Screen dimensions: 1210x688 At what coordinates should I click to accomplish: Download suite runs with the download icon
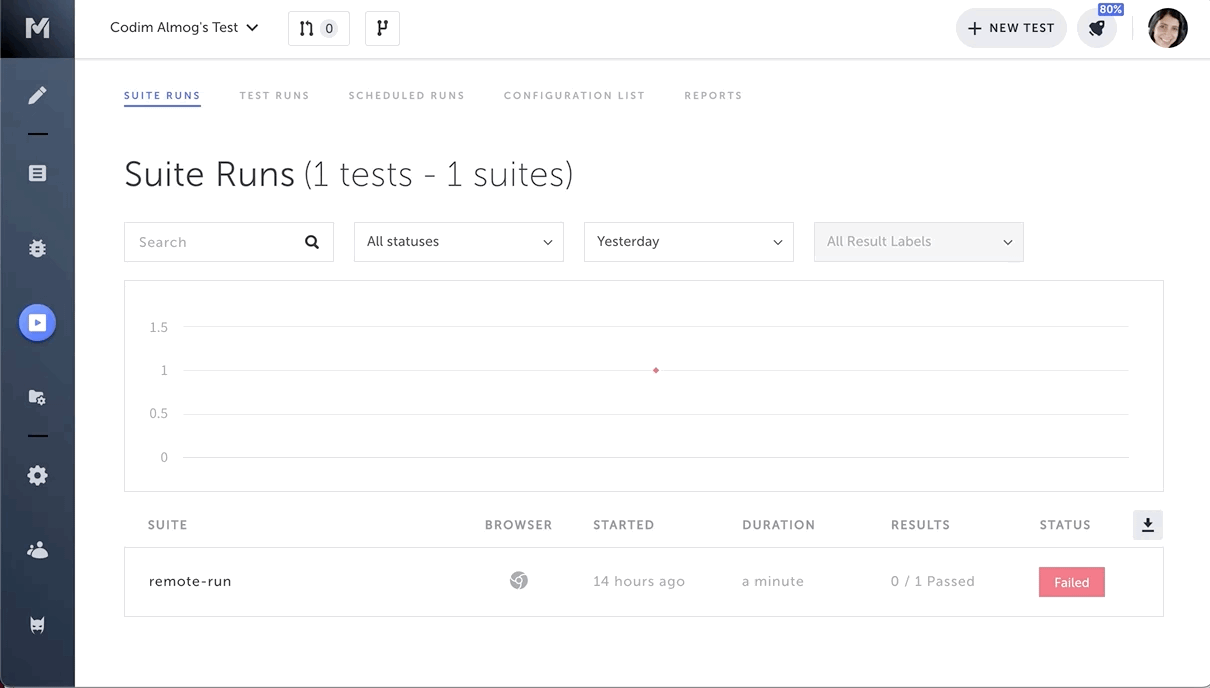click(1147, 525)
